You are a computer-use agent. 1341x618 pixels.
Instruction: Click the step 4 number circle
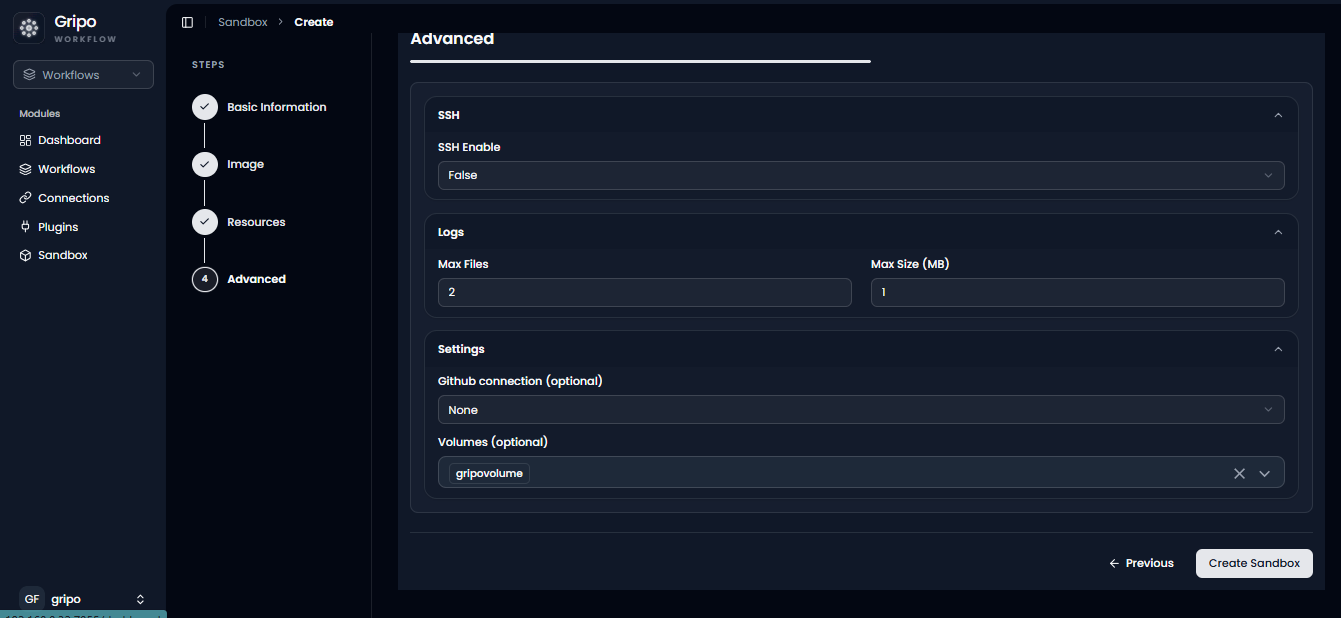(x=205, y=279)
